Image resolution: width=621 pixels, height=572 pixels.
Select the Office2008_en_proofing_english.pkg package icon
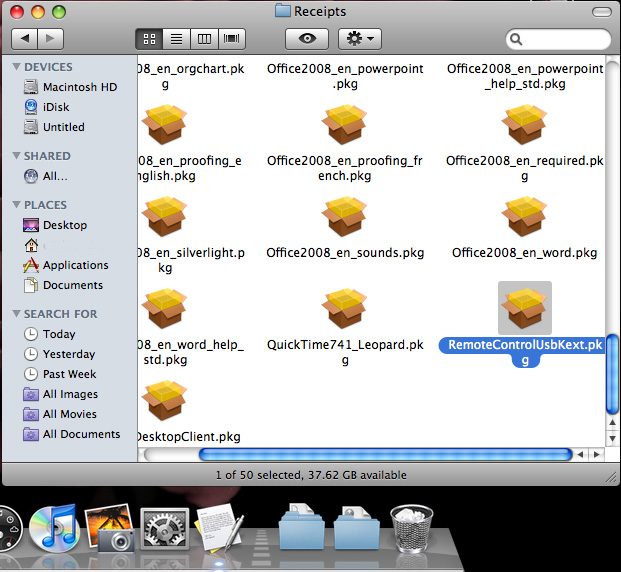click(164, 124)
